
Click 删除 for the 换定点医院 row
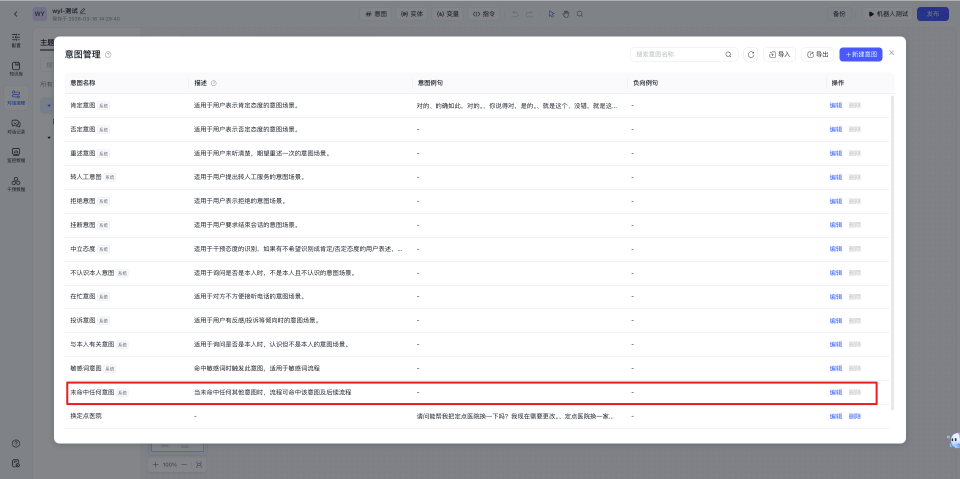[x=854, y=416]
